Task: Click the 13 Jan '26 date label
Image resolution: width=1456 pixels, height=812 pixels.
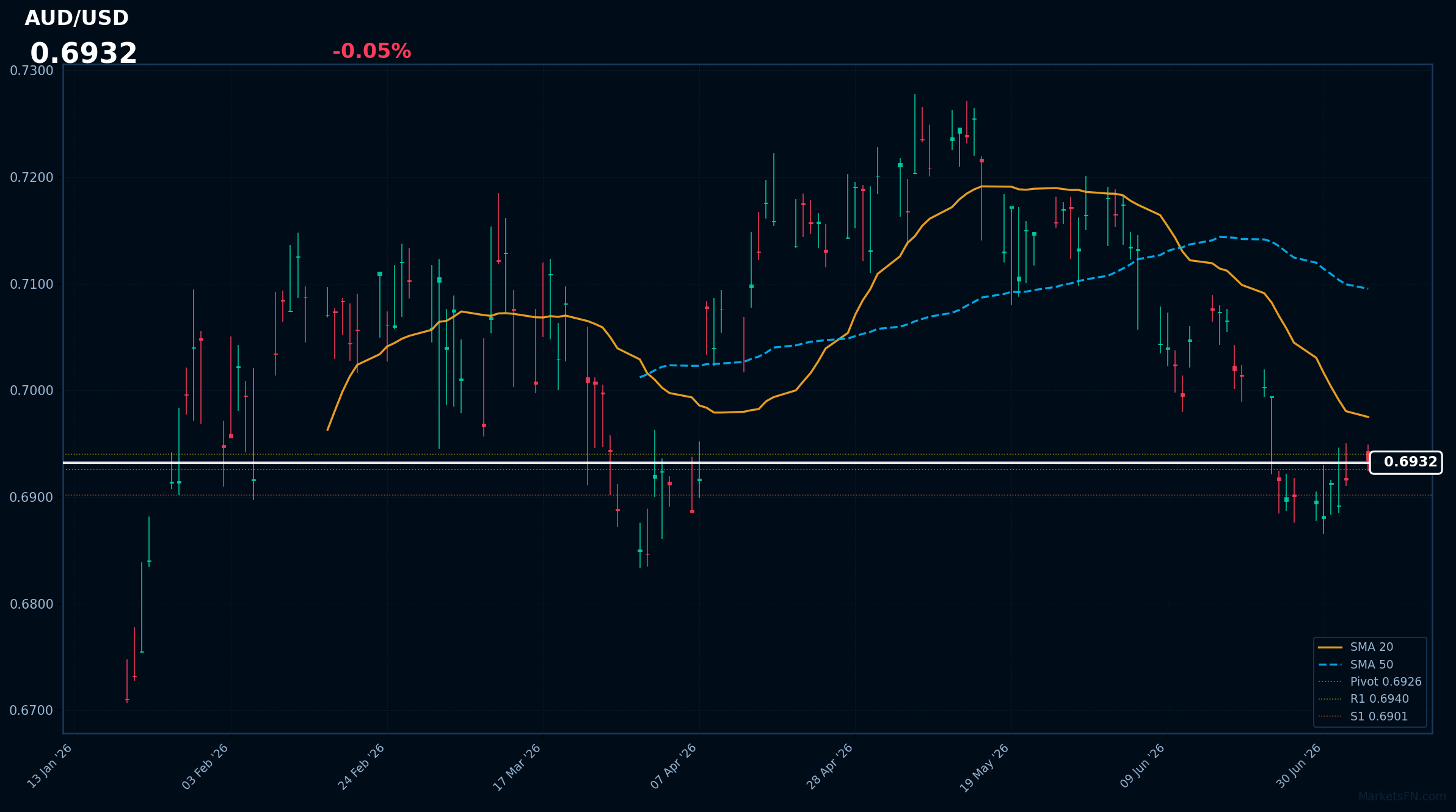Action: point(50,766)
